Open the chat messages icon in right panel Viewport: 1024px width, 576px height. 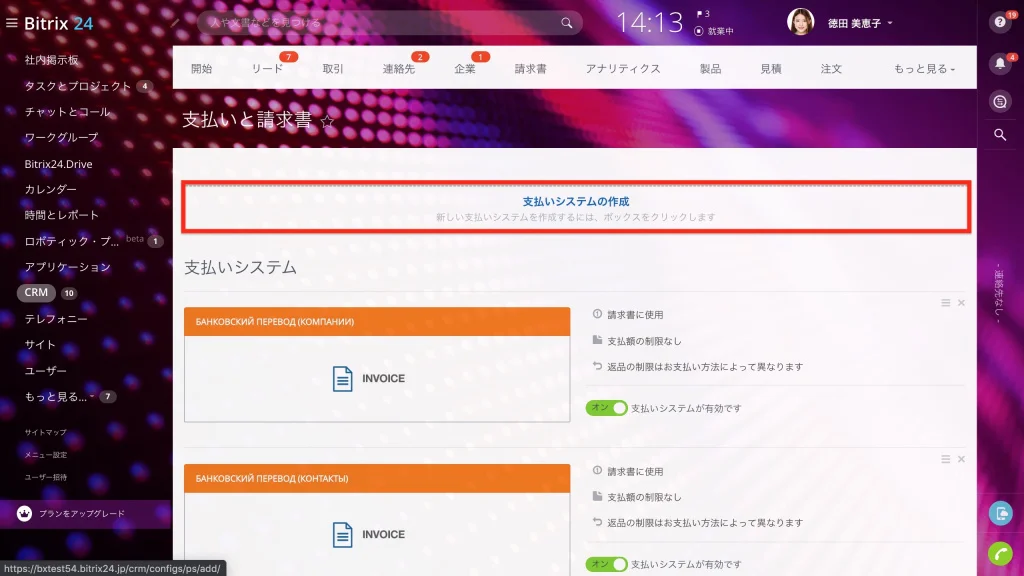point(1000,101)
